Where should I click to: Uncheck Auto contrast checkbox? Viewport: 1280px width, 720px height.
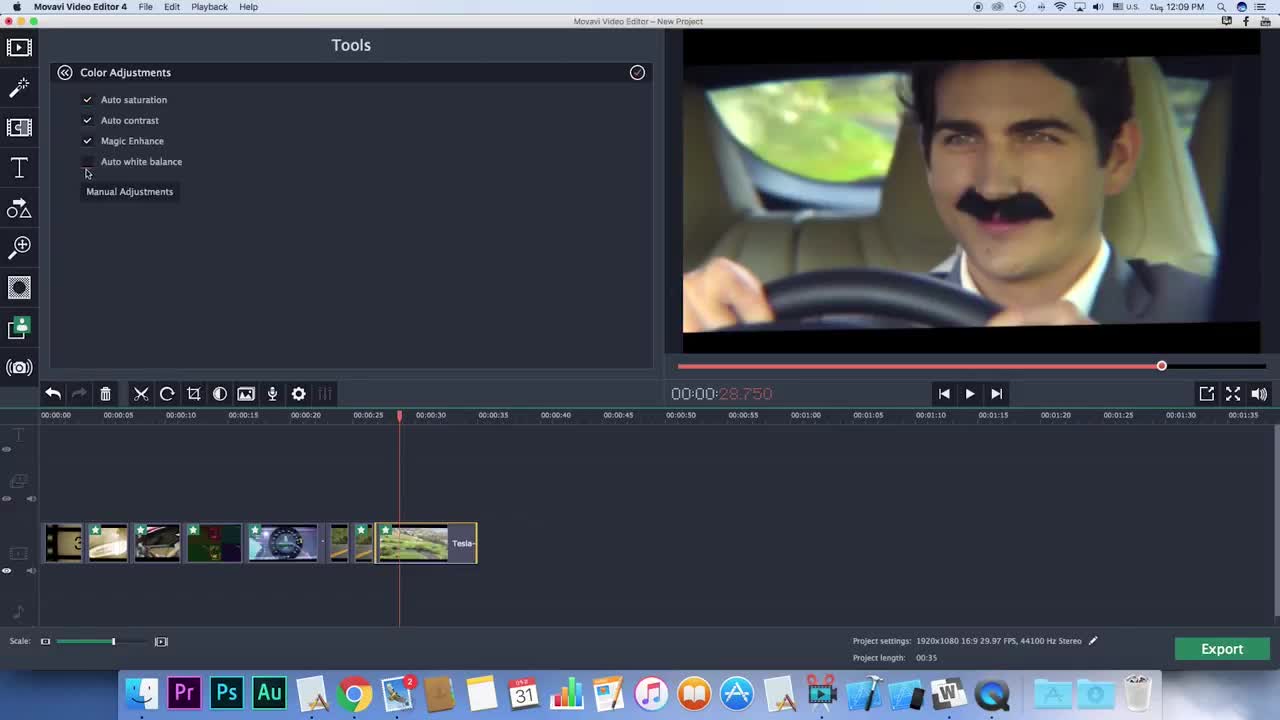pyautogui.click(x=87, y=120)
